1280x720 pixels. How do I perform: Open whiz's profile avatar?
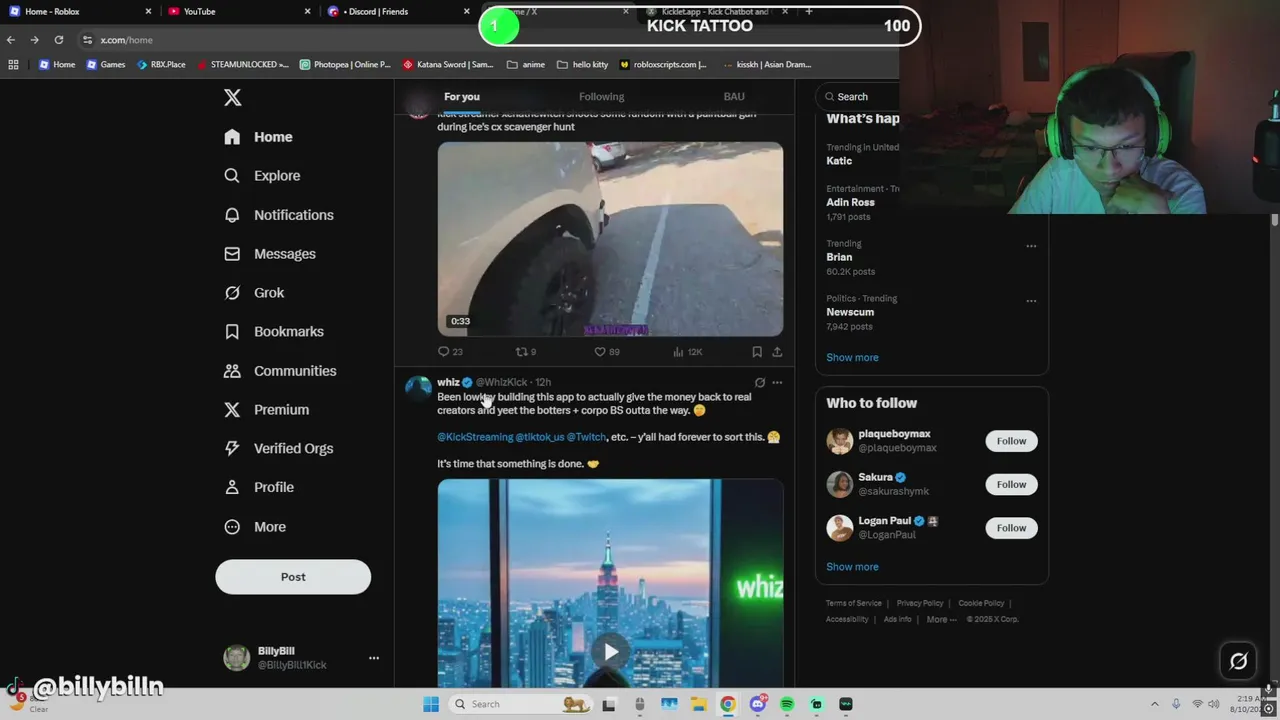[418, 388]
